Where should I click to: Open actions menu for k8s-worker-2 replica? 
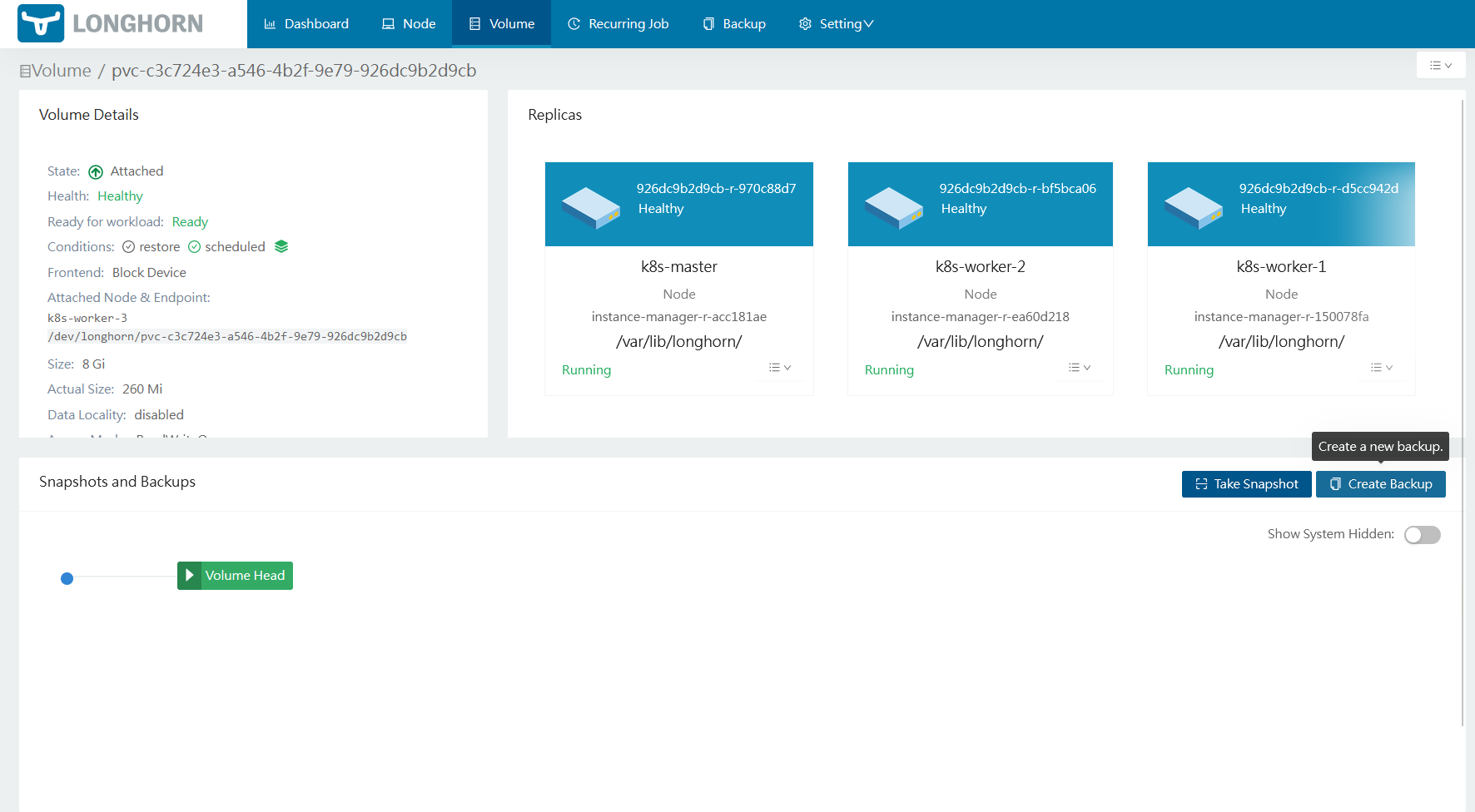[x=1080, y=368]
